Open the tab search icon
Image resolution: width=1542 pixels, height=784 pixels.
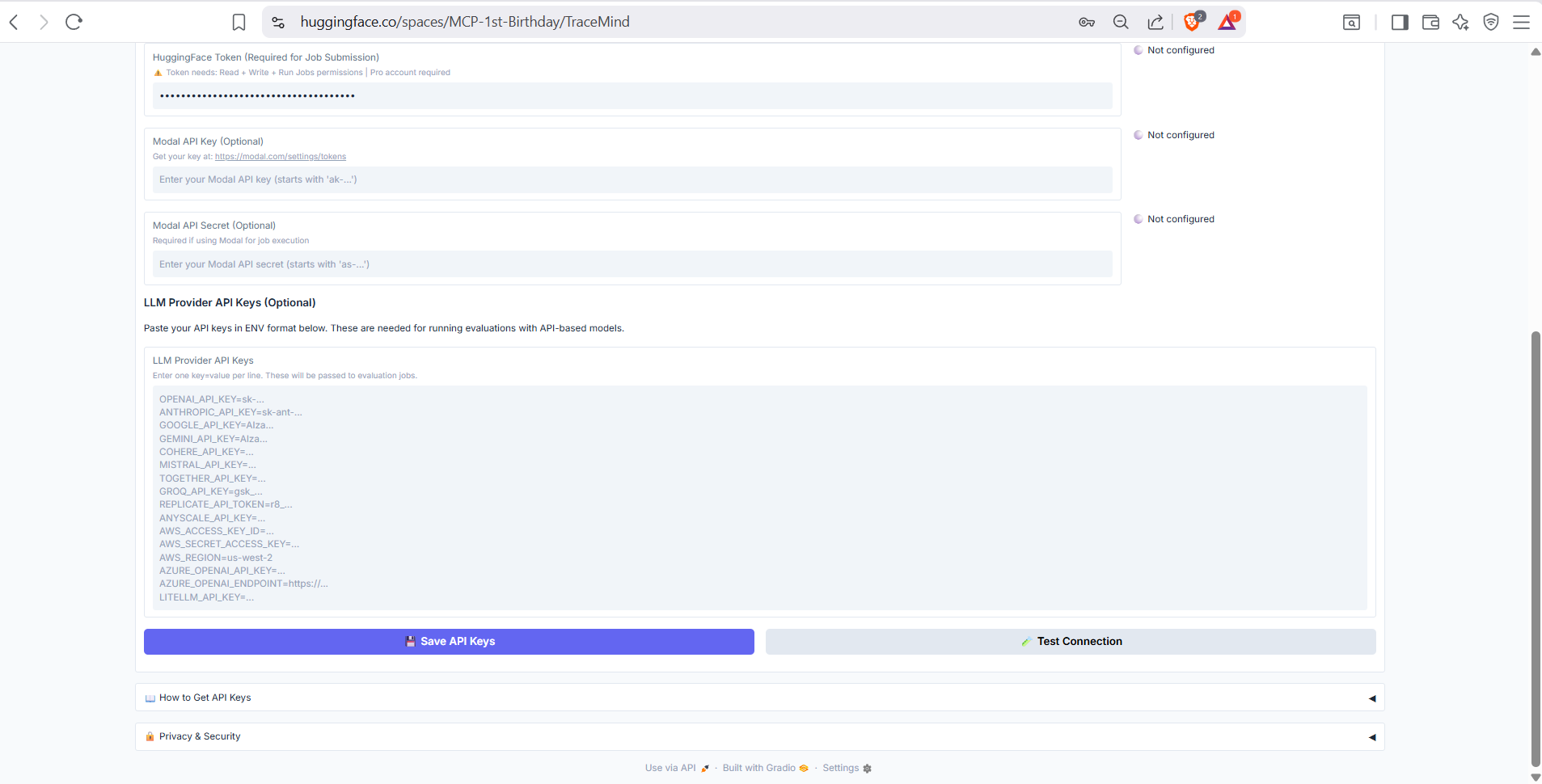1351,22
